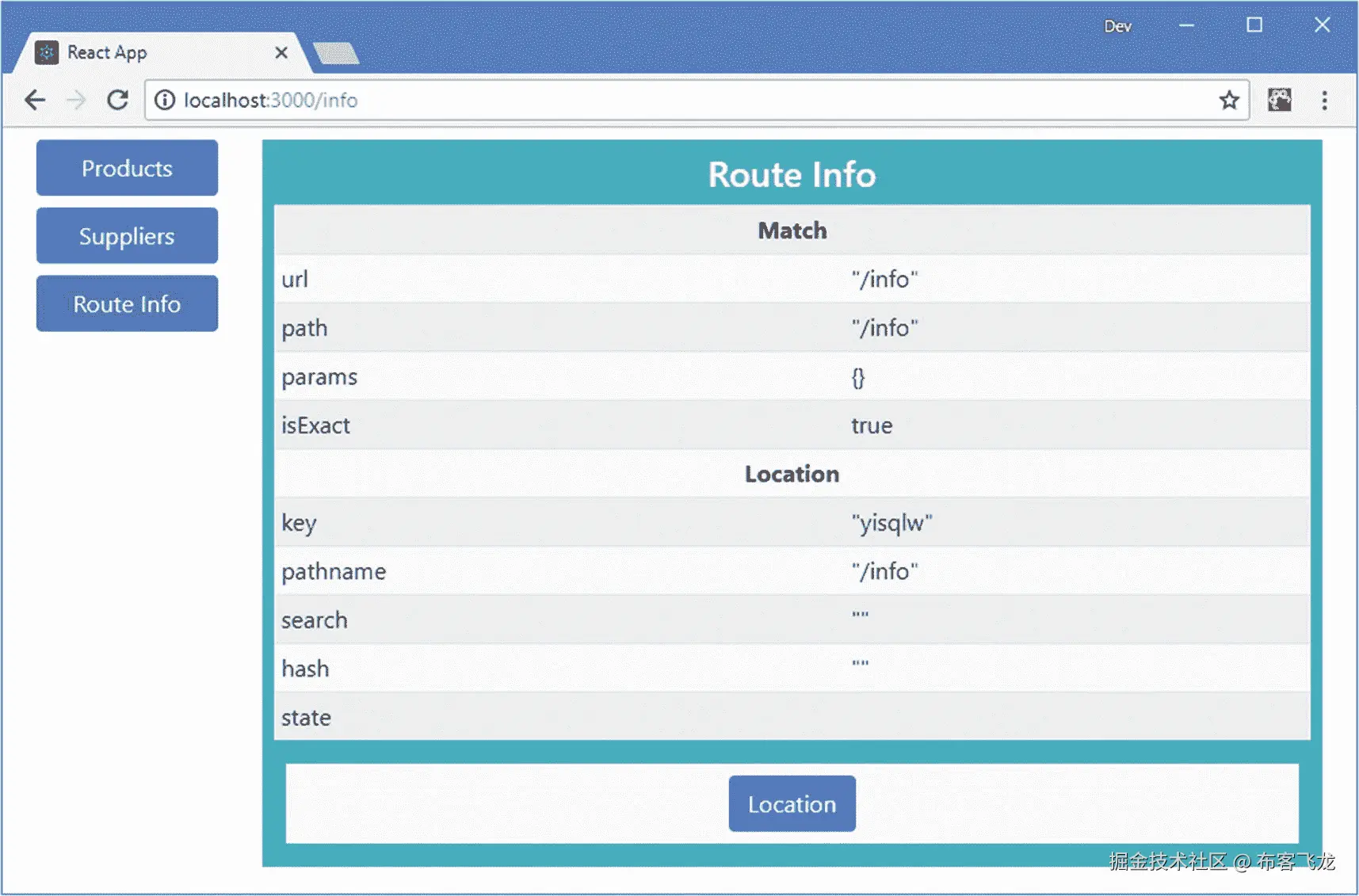
Task: Click the "yisqlw" key value
Action: (x=891, y=523)
